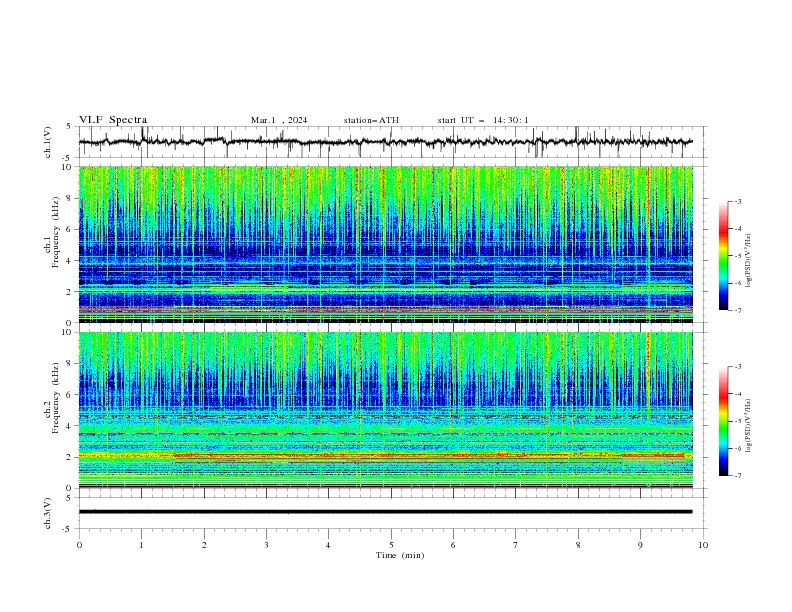This screenshot has height=612, width=792.
Task: Click the time axis tick label "9"
Action: 640,545
